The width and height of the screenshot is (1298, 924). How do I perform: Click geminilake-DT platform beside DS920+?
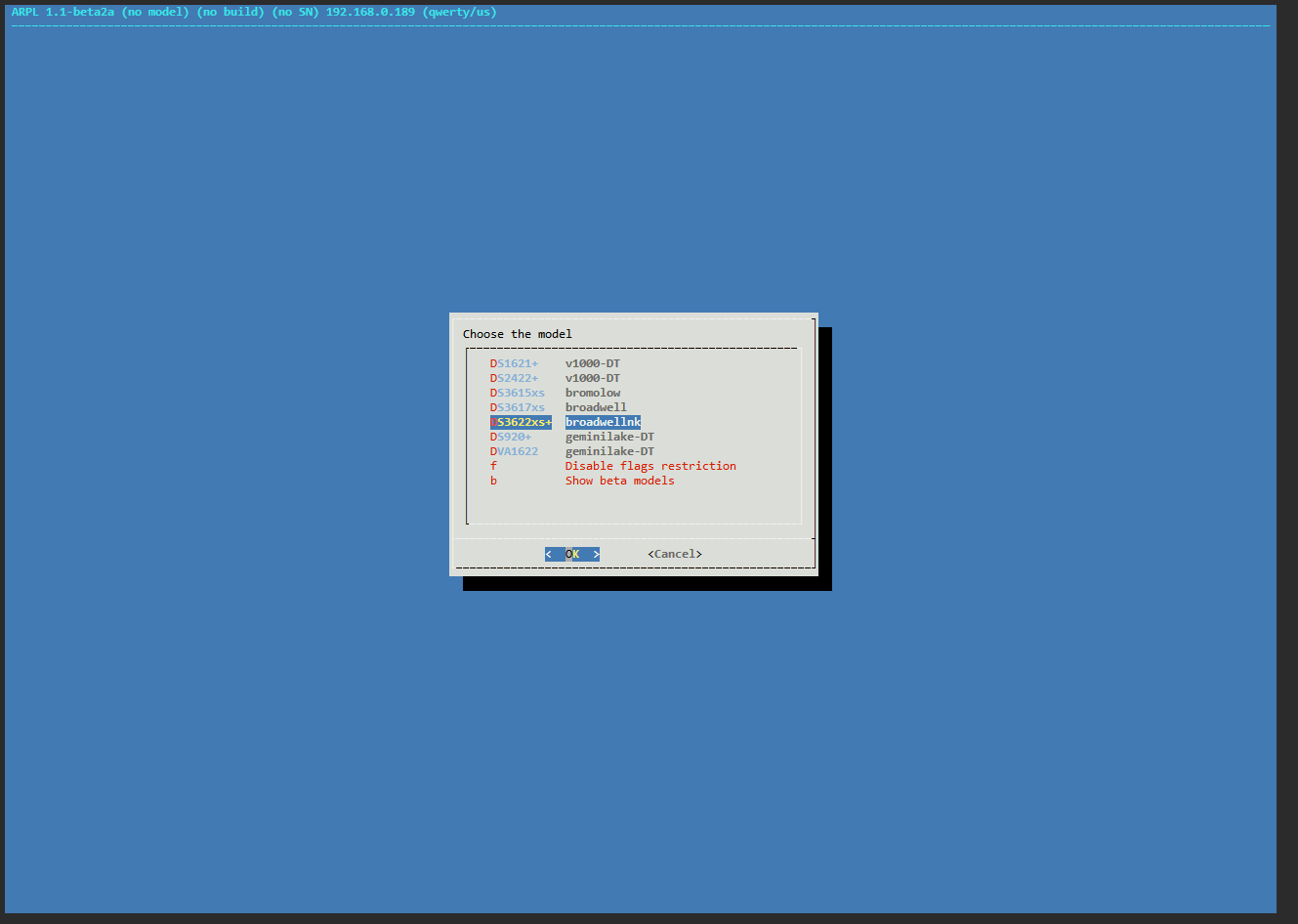point(609,437)
